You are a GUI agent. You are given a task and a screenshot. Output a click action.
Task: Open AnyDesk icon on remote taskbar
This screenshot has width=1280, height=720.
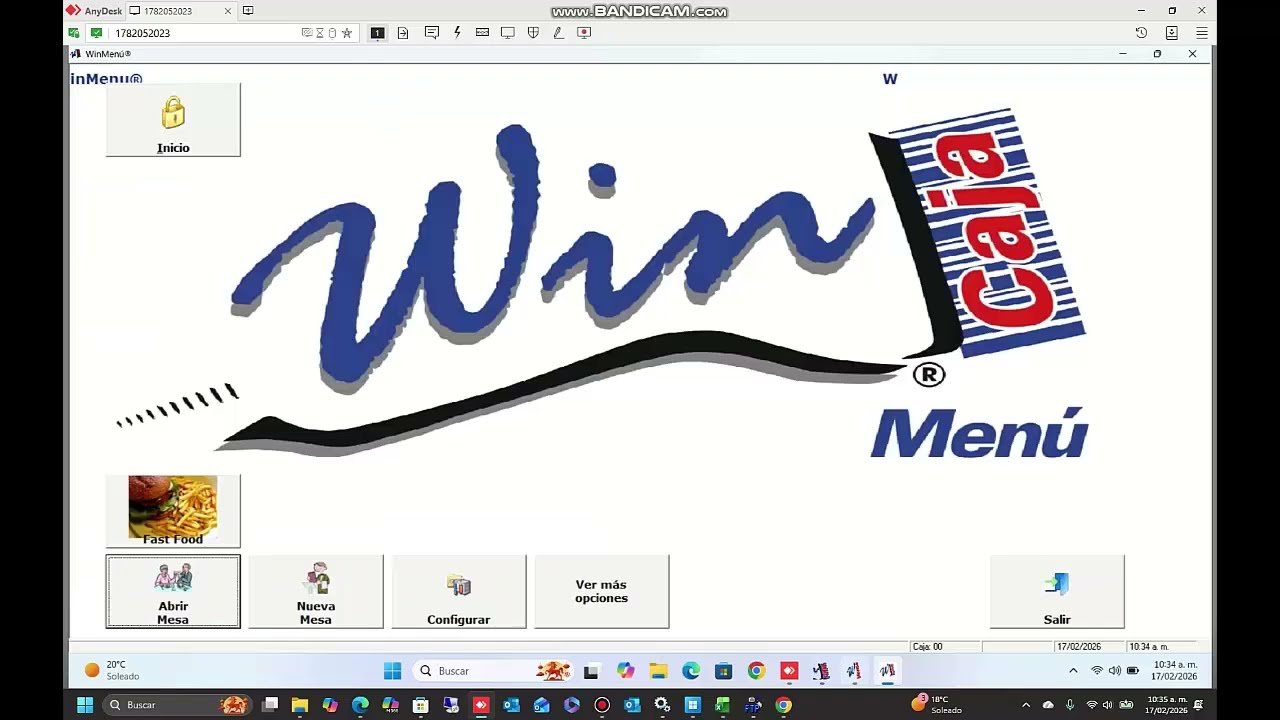[x=789, y=671]
